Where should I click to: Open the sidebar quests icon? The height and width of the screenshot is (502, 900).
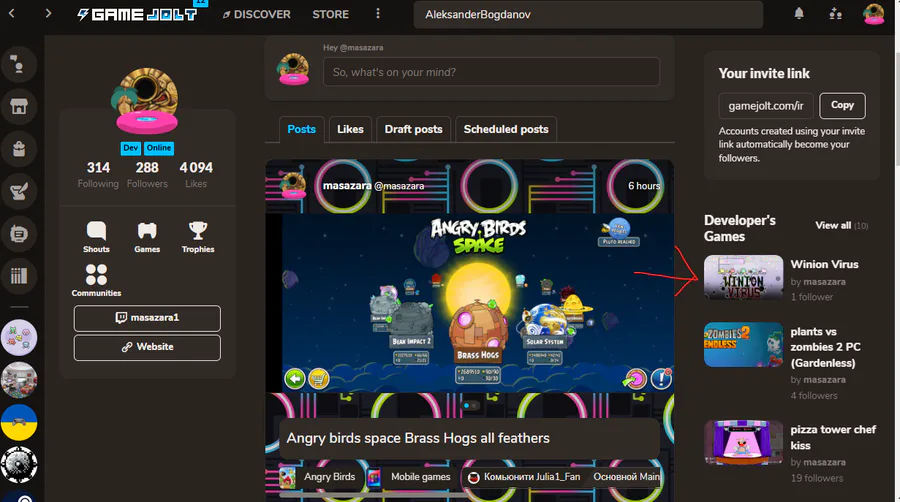click(19, 191)
